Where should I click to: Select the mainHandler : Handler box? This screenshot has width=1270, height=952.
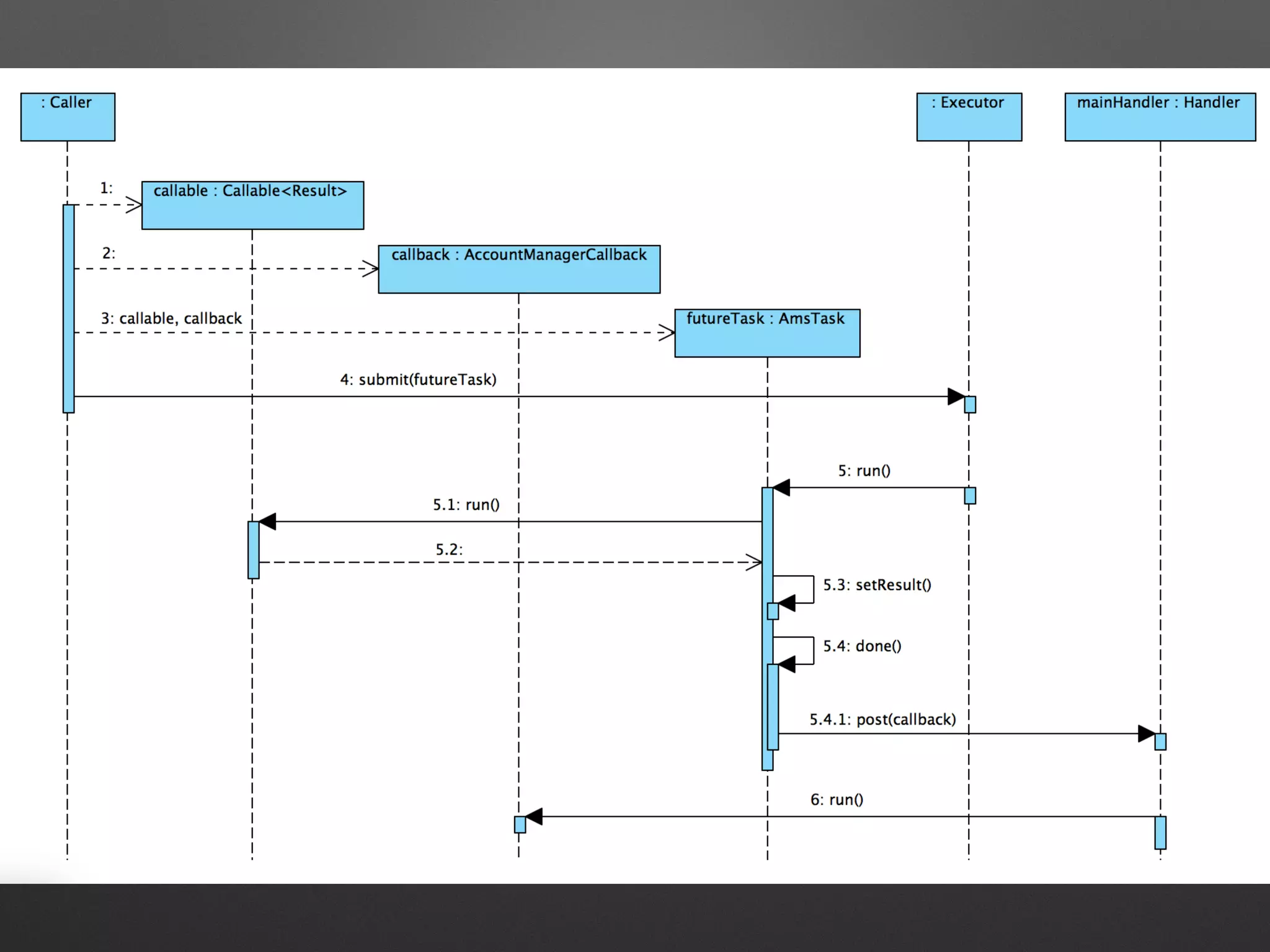click(x=1160, y=117)
